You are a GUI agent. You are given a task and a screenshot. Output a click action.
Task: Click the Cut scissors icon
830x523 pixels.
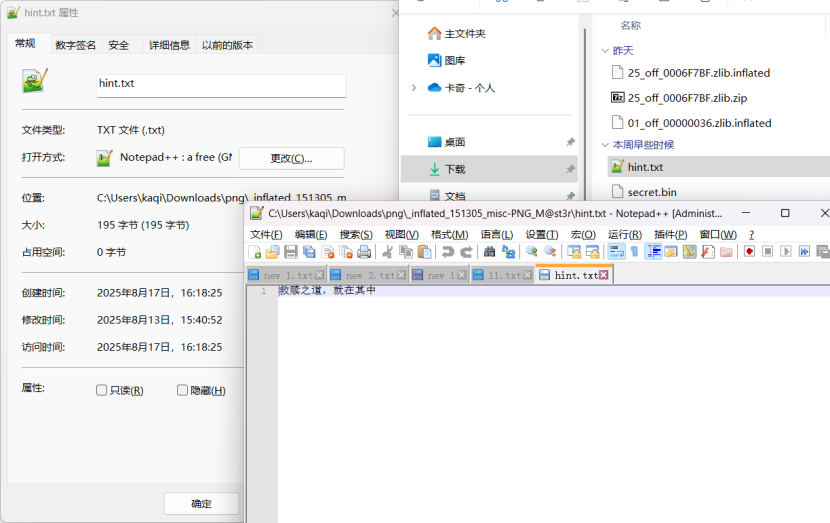(x=388, y=252)
